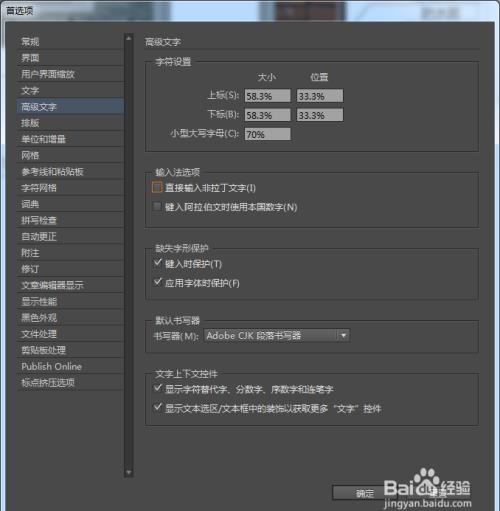This screenshot has height=511, width=500.
Task: Go to 单位和增量 settings
Action: pos(70,139)
